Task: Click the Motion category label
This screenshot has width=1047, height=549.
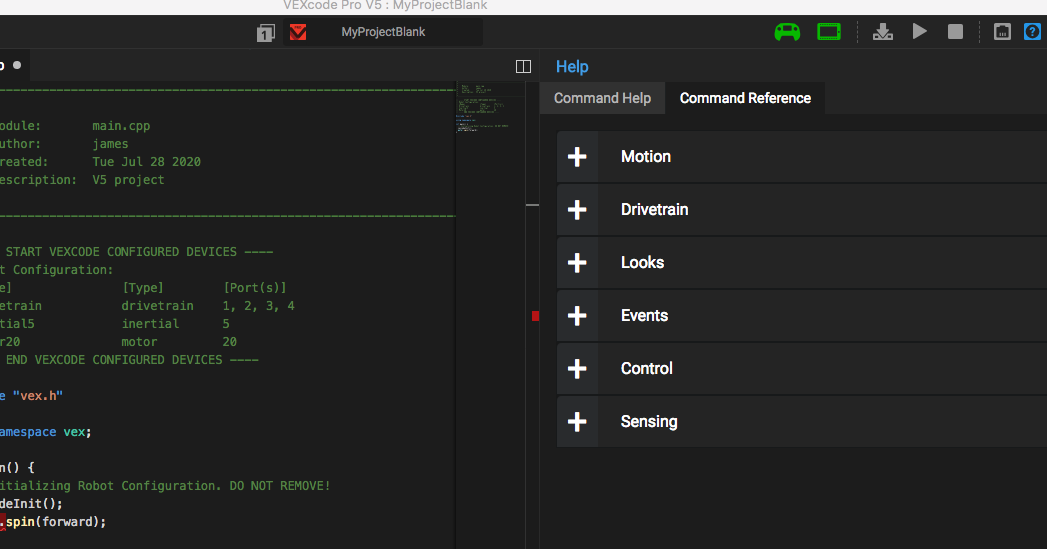Action: [x=646, y=157]
